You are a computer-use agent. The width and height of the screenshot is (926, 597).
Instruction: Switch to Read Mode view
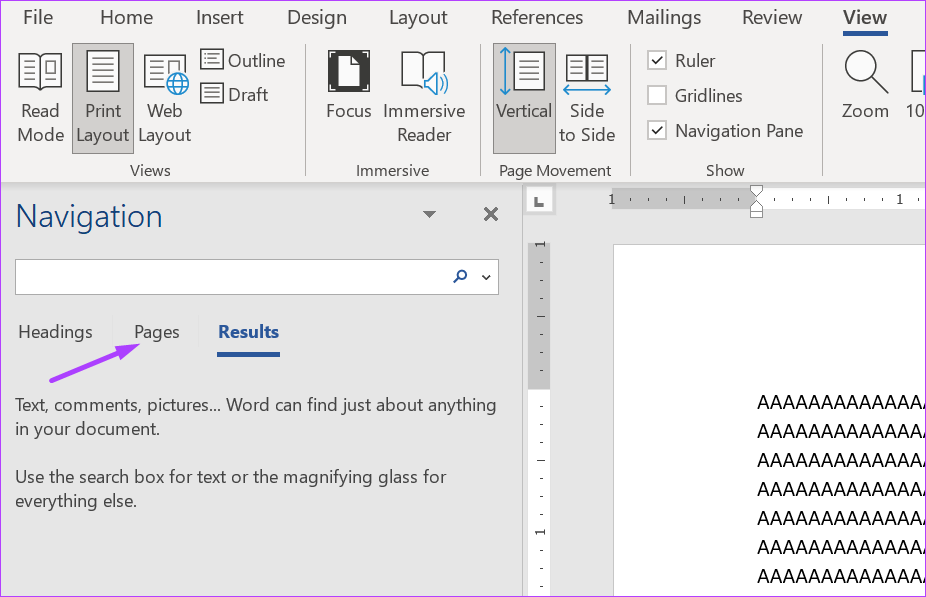(40, 97)
